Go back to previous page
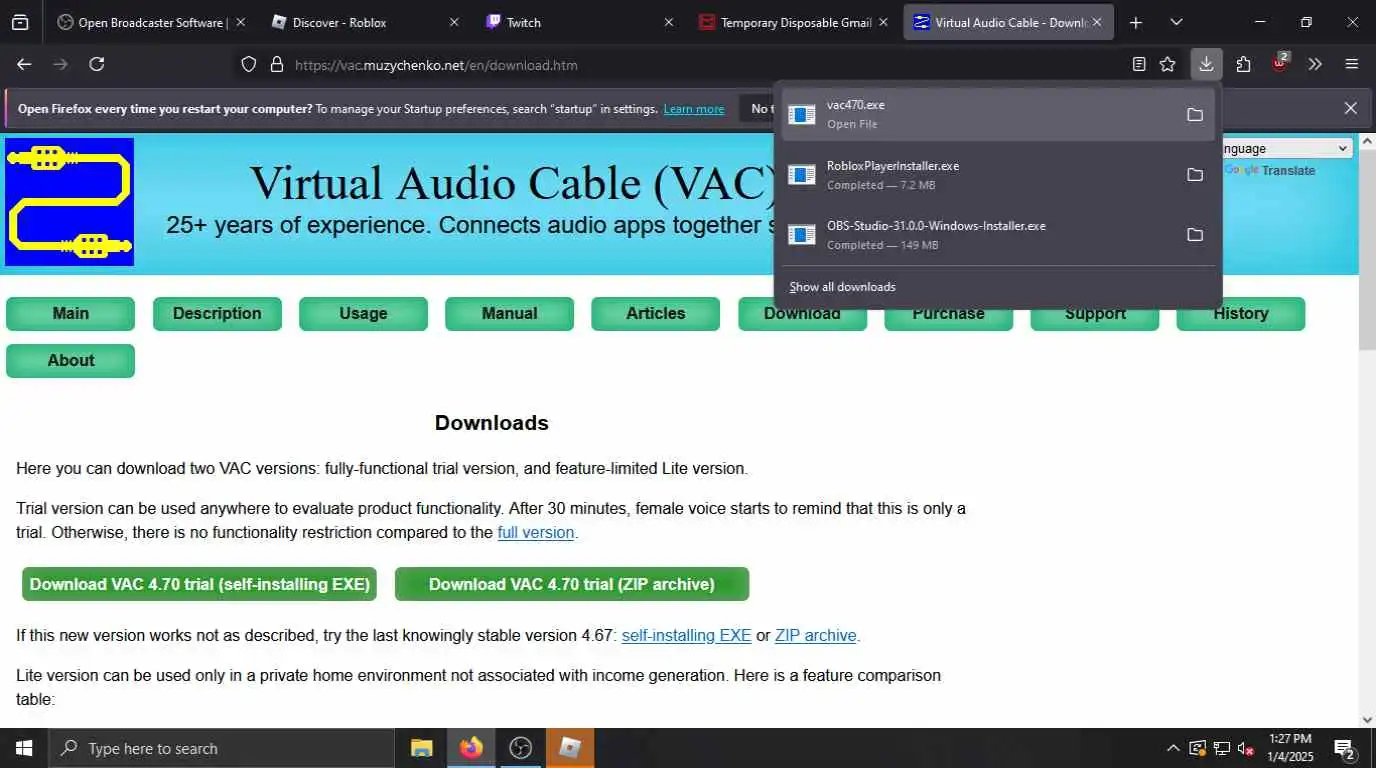This screenshot has height=768, width=1376. tap(24, 64)
